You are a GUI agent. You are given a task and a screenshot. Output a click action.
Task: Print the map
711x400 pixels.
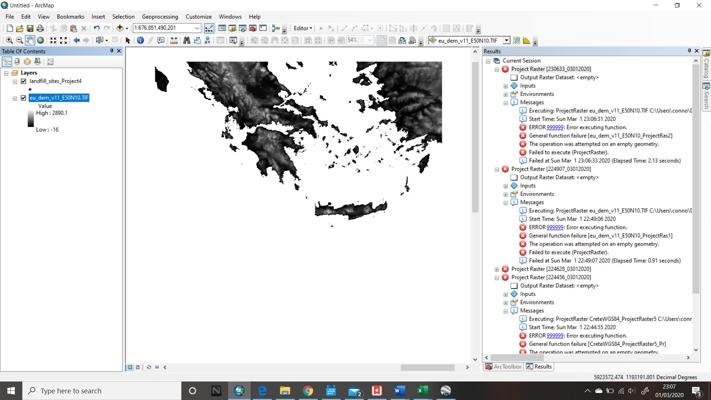(x=40, y=28)
